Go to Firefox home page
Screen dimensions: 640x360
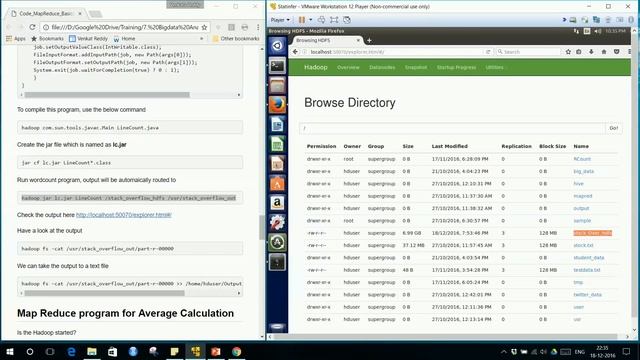pos(604,52)
